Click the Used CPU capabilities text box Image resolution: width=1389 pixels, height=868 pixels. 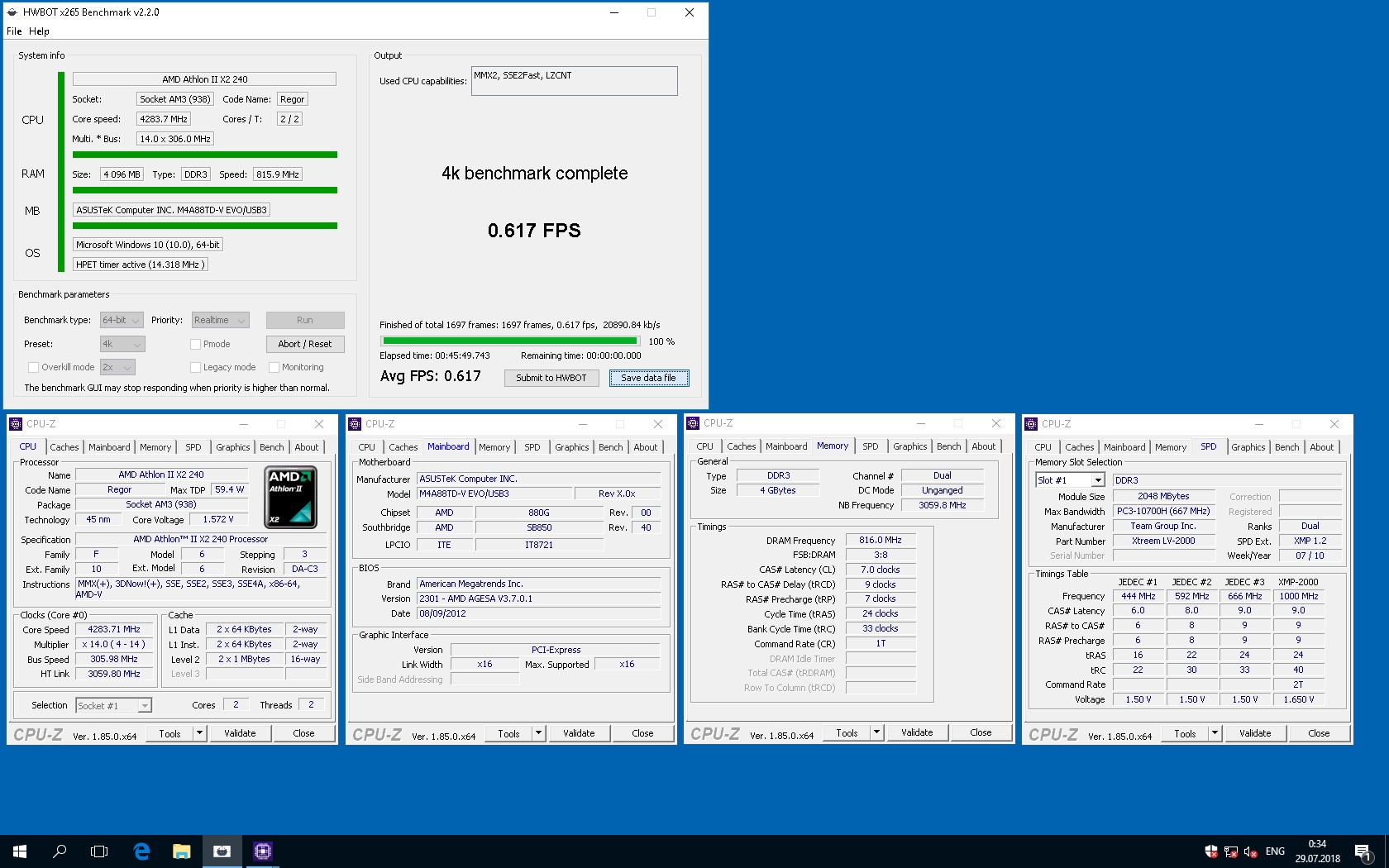[x=575, y=81]
